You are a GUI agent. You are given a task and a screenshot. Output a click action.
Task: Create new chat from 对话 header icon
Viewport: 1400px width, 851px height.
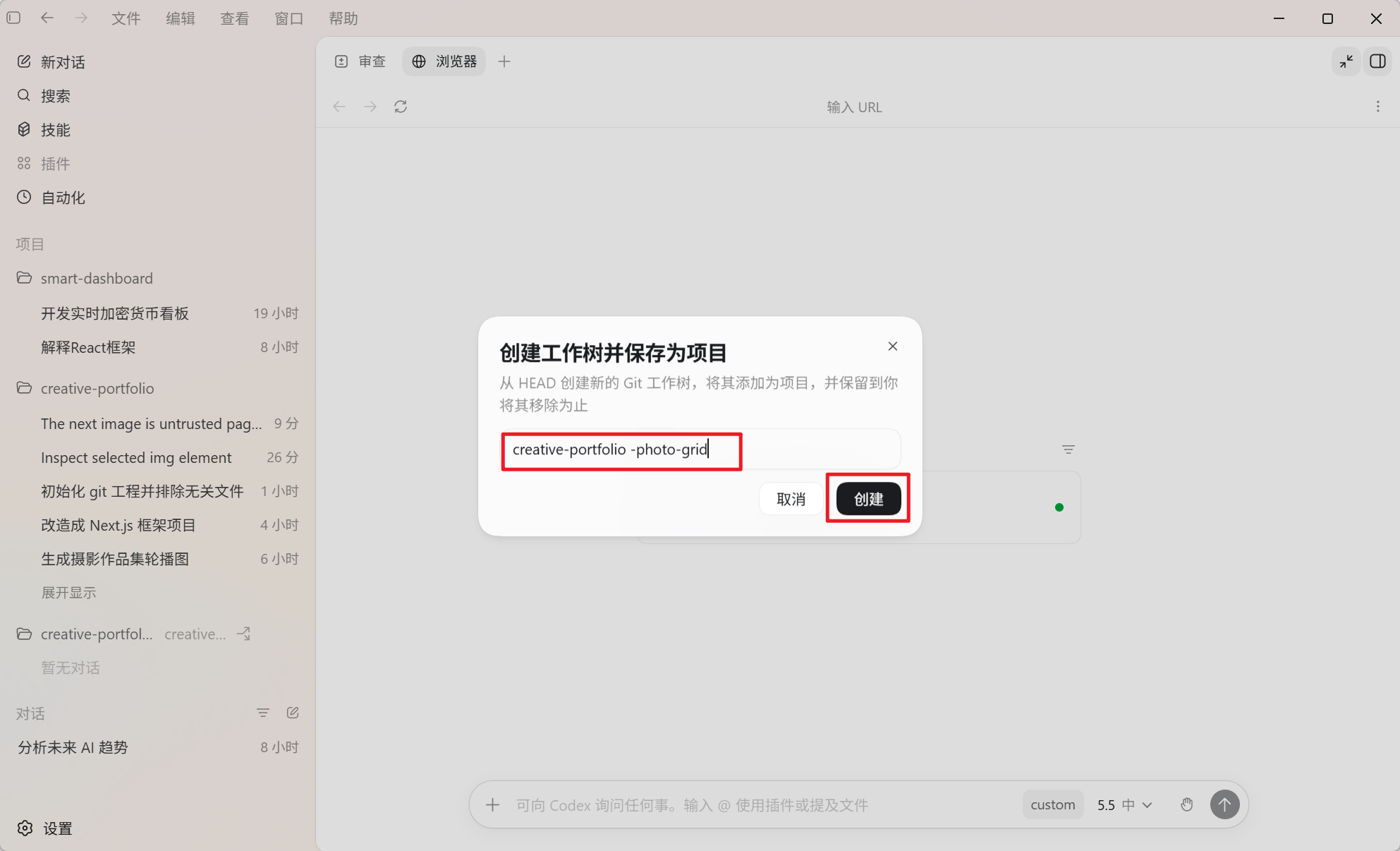293,713
